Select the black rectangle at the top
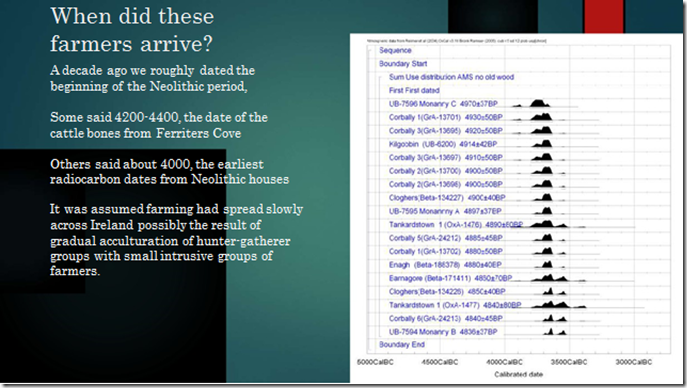 pos(492,16)
